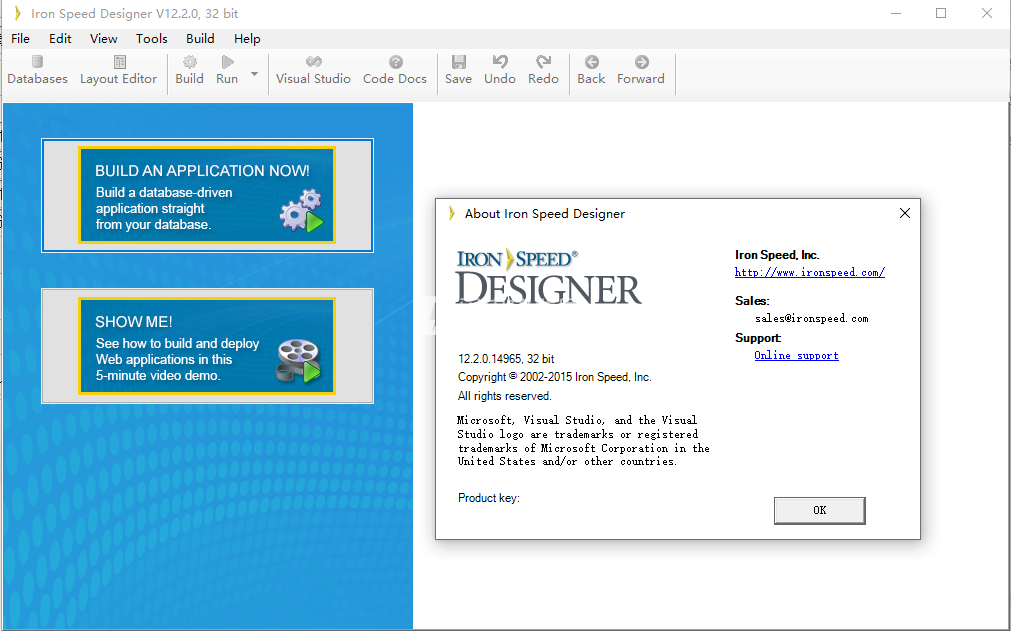Screen dimensions: 1011x631
Task: Click the Show Me video demo banner
Action: (207, 346)
